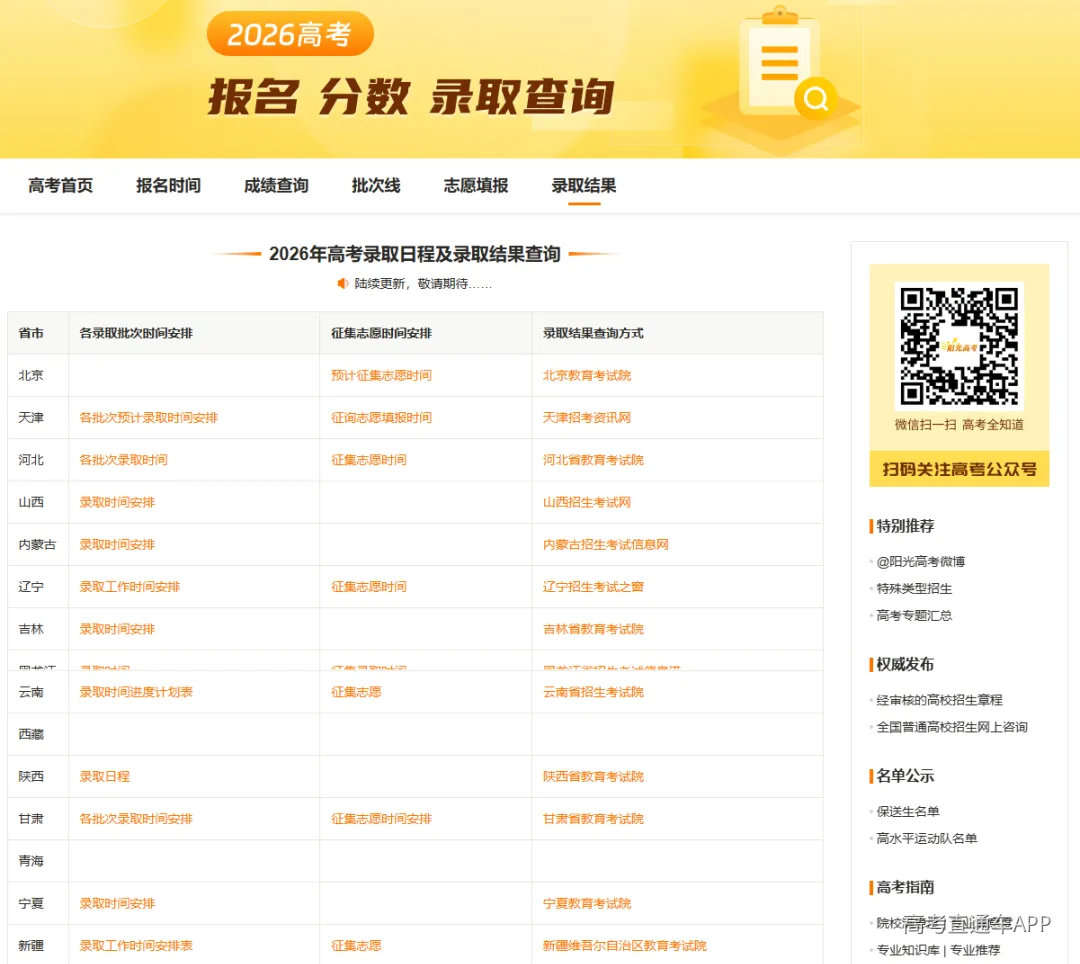Click the 特别推荐 section heading
Image resolution: width=1080 pixels, height=964 pixels.
[x=905, y=526]
